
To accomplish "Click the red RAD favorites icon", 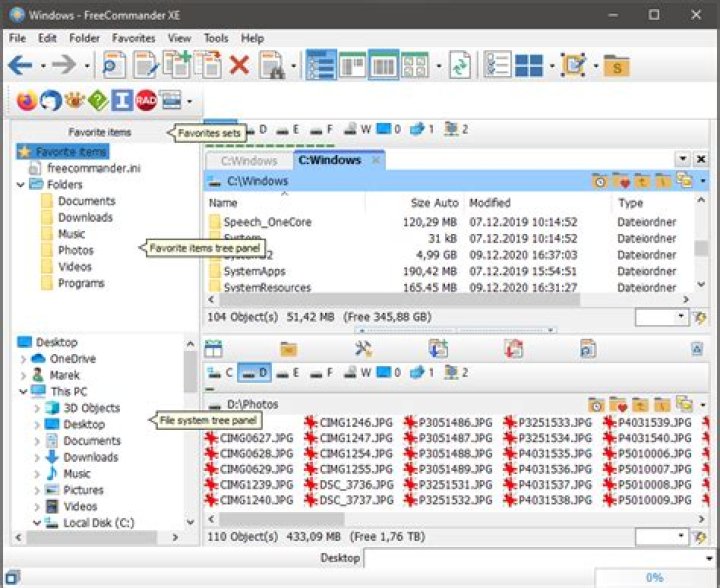I will pyautogui.click(x=146, y=101).
